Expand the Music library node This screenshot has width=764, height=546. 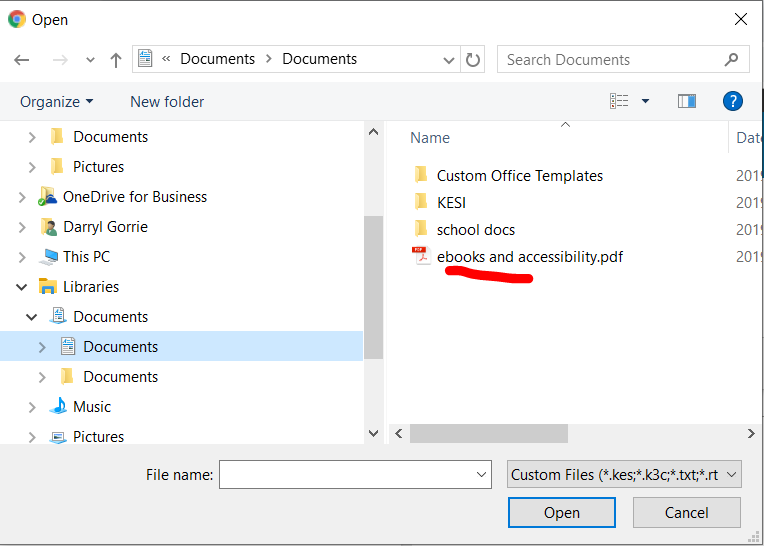[x=32, y=407]
